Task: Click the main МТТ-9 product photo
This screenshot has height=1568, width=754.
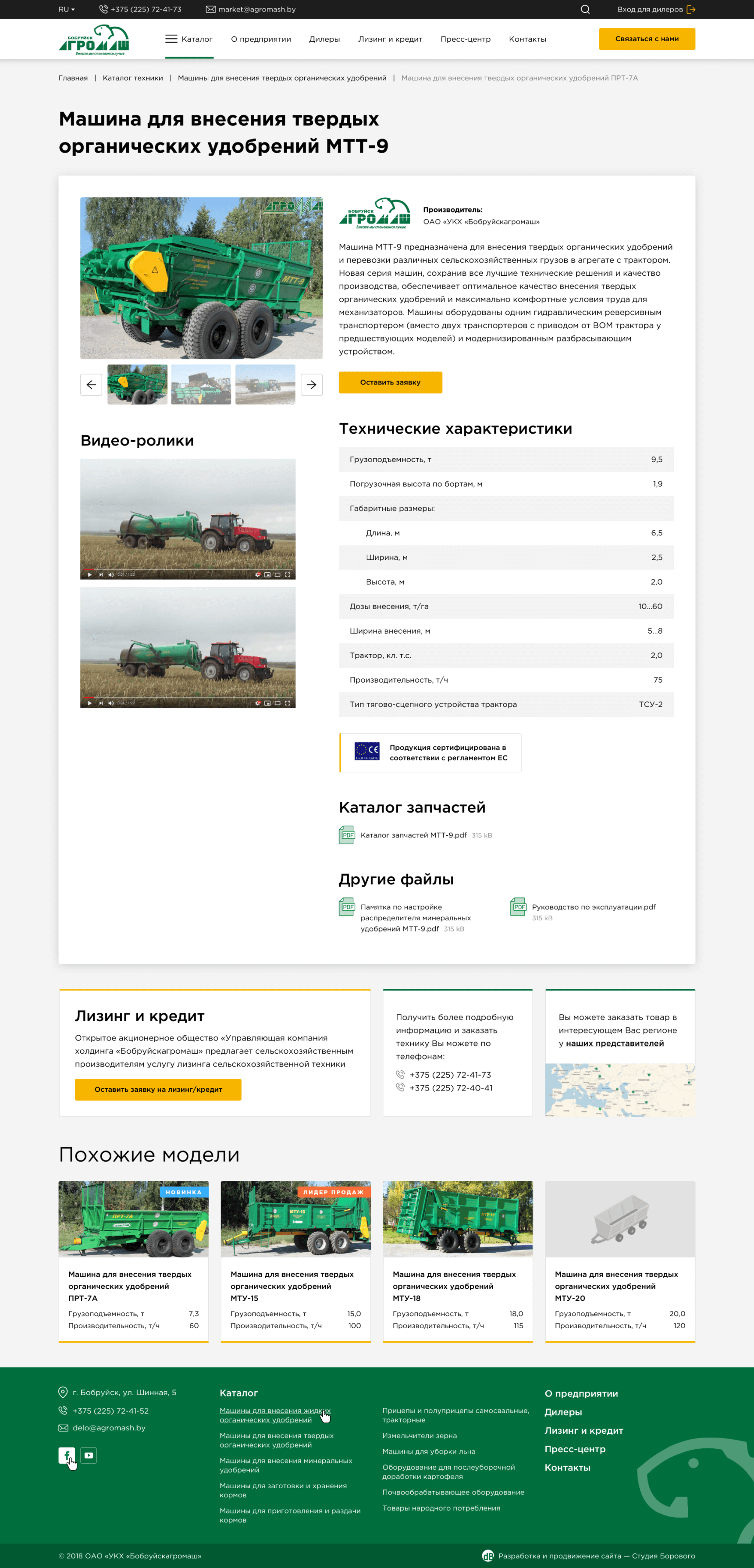Action: tap(201, 278)
